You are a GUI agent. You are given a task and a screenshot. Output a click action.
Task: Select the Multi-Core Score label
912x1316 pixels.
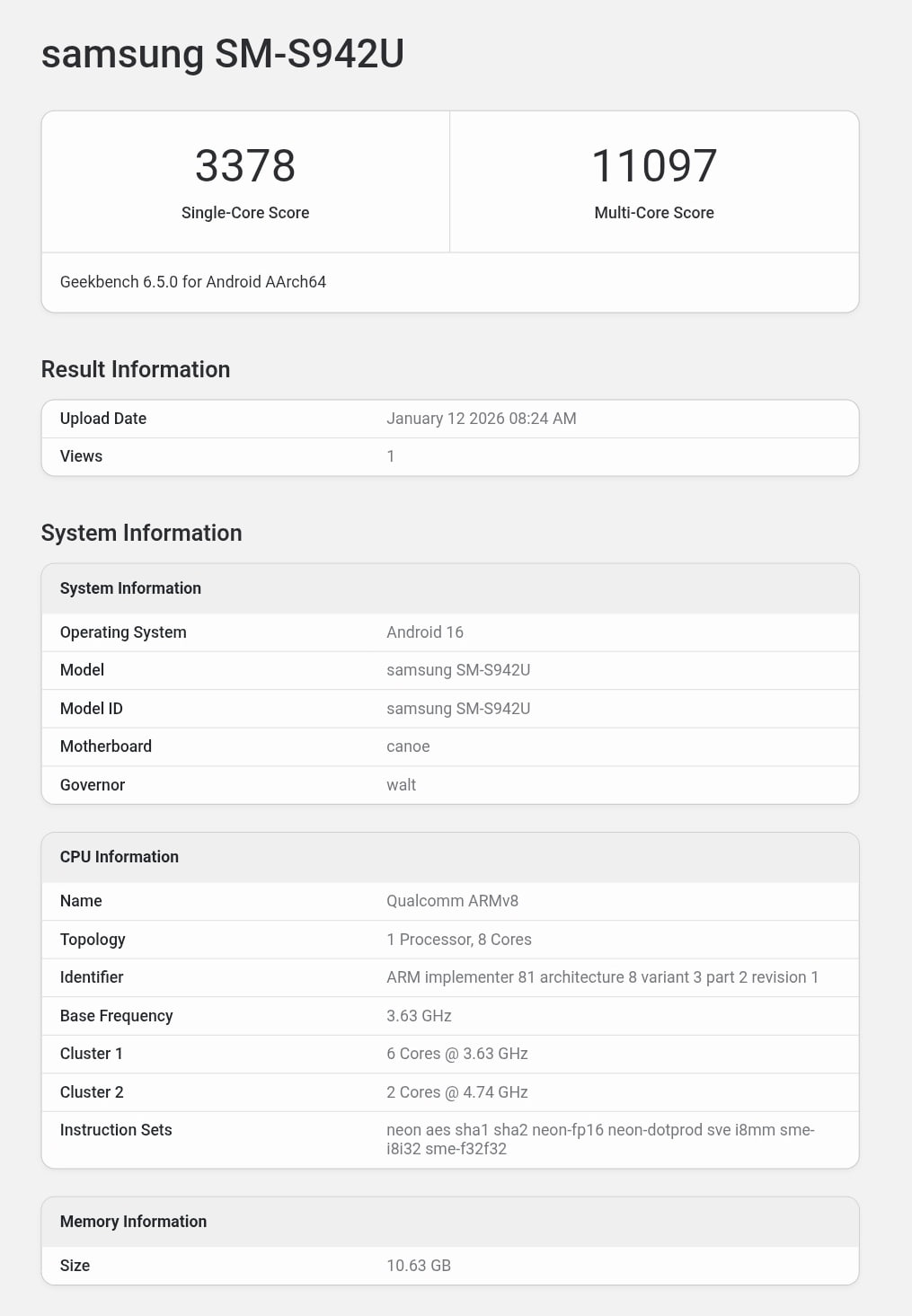(x=653, y=213)
